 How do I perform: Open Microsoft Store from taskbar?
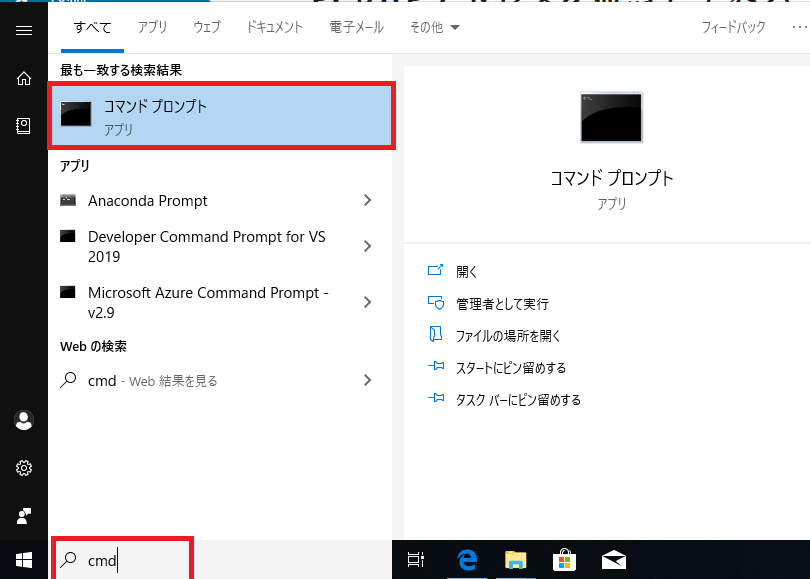(564, 560)
